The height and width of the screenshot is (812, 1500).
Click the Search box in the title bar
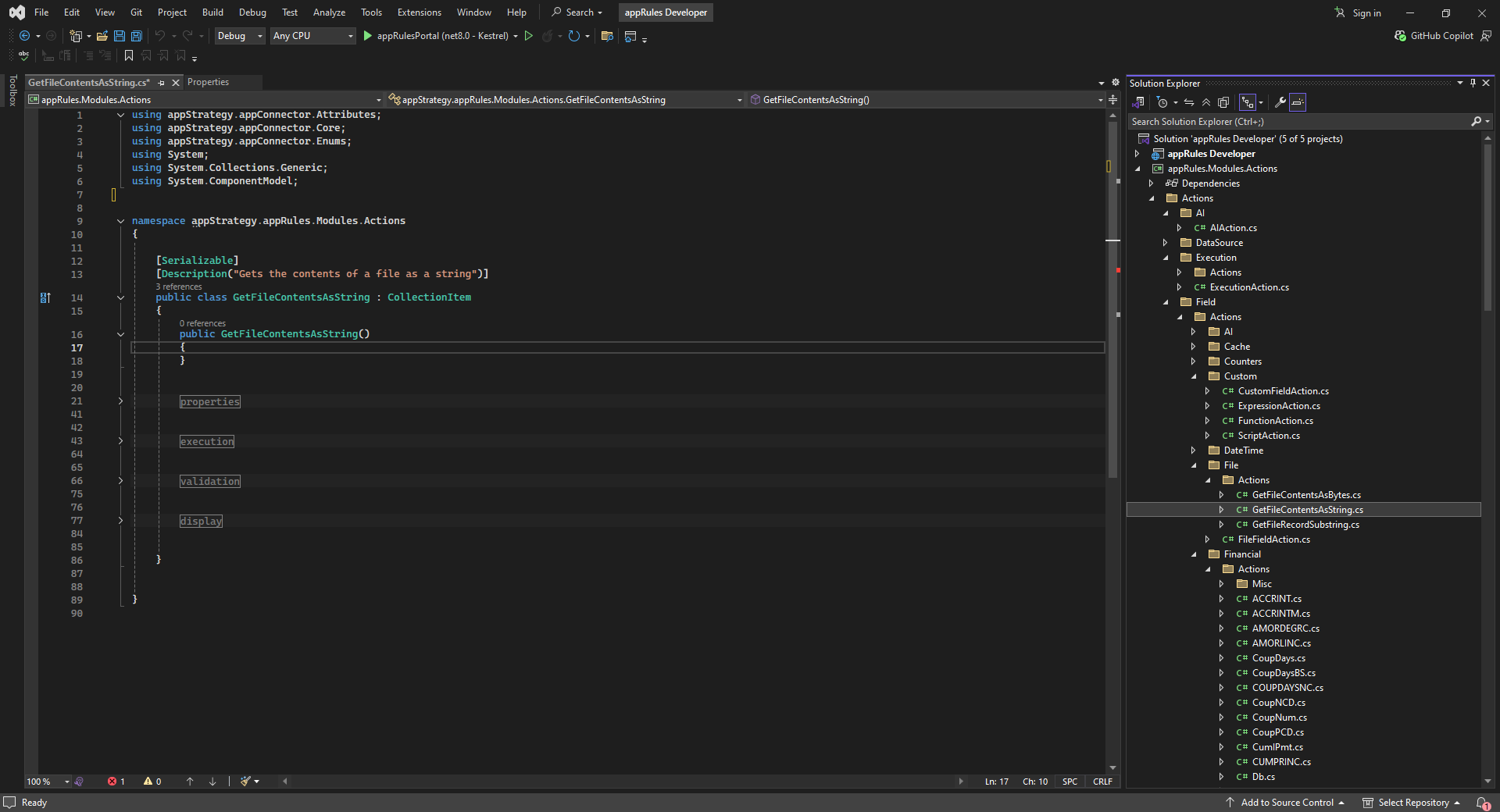577,12
